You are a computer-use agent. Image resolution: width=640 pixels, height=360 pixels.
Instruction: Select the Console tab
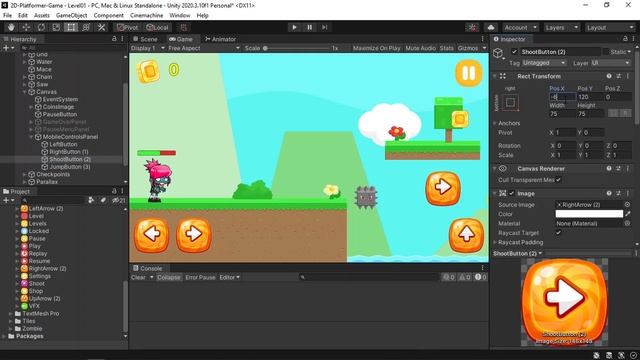pos(147,268)
